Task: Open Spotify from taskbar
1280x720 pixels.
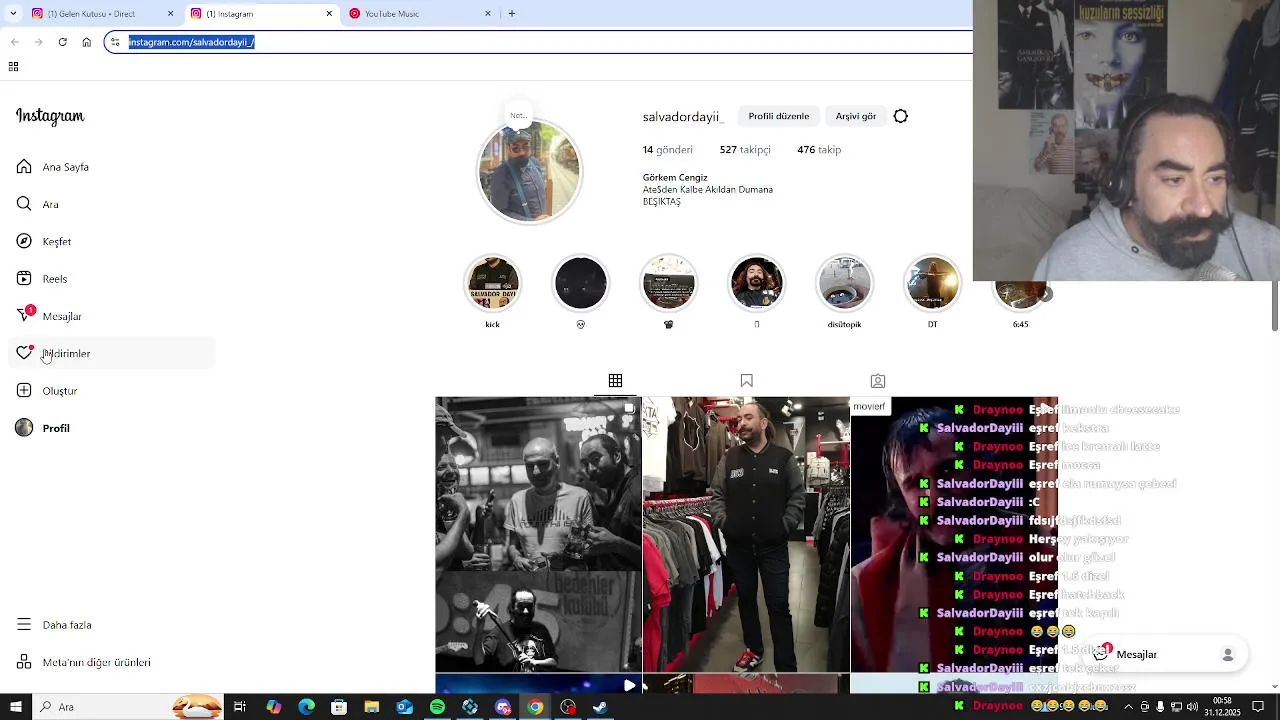Action: (437, 707)
